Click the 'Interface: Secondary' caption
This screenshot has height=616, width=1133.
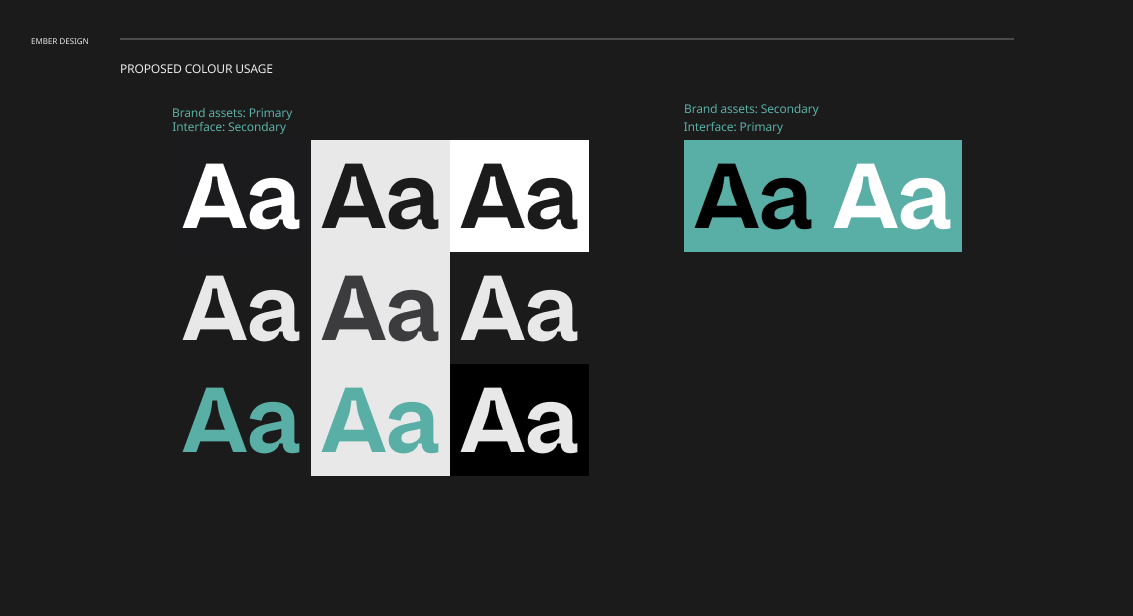point(228,127)
